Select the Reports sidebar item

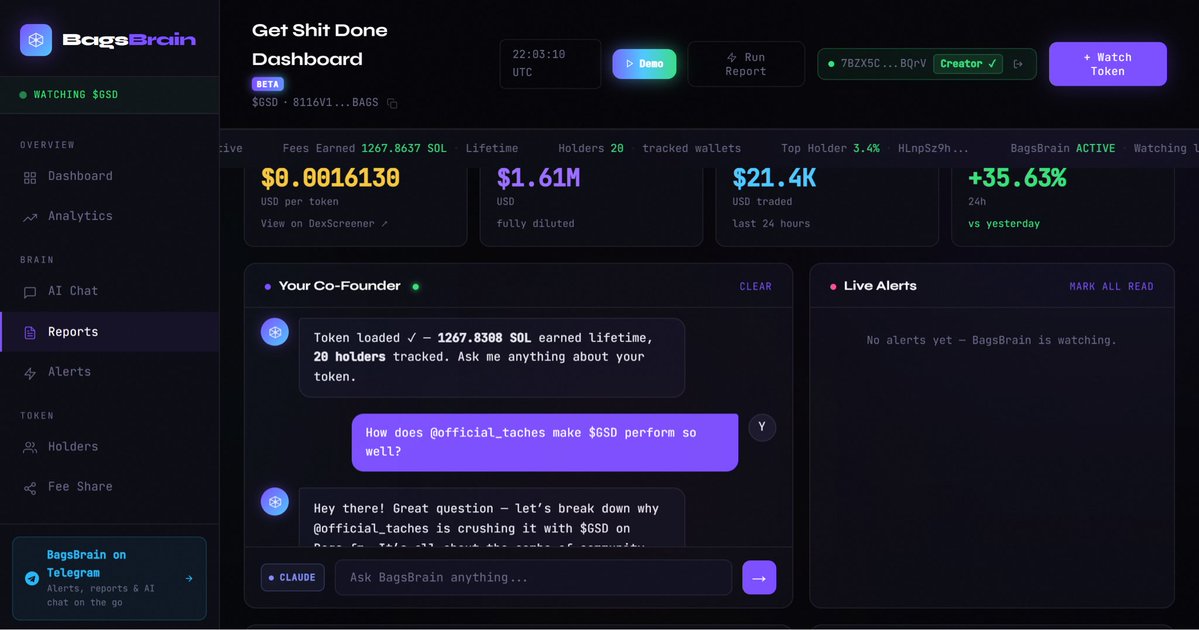(x=109, y=332)
